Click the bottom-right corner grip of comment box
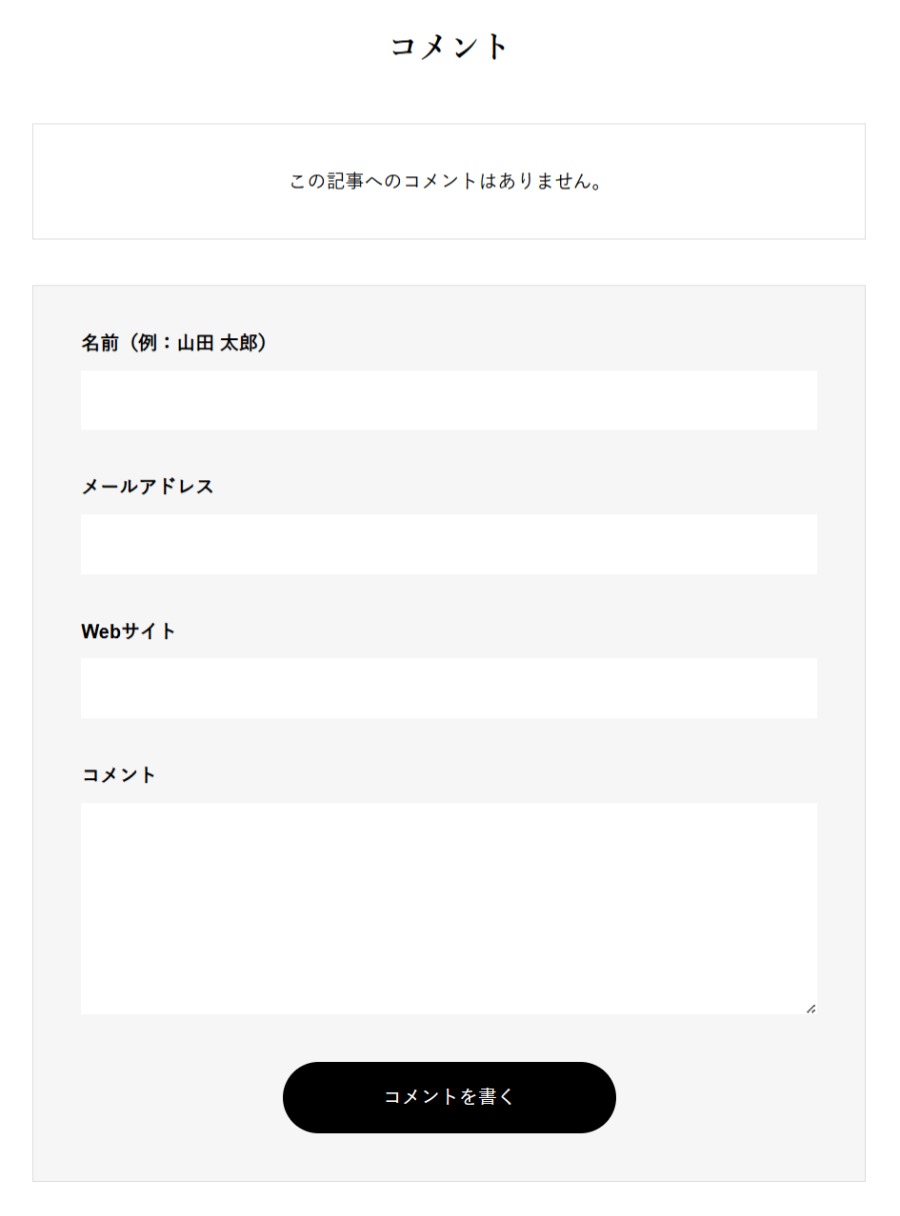Viewport: 900px width, 1216px height. (810, 1008)
